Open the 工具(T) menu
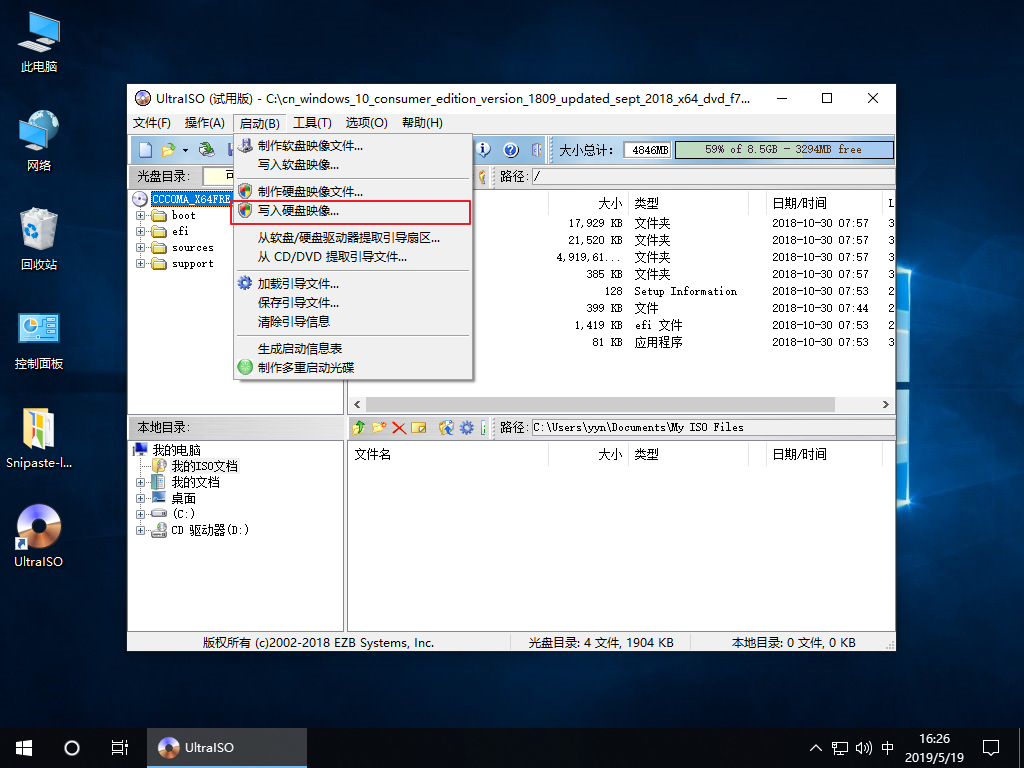The image size is (1024, 768). point(312,123)
